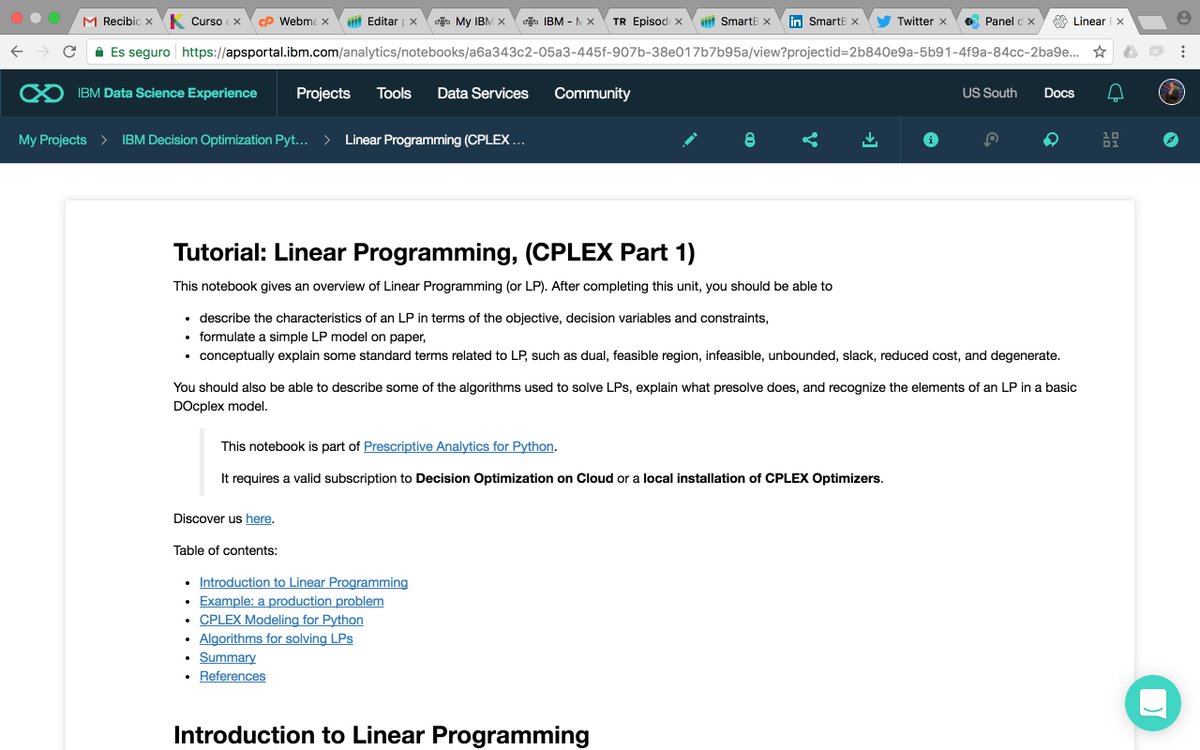1200x750 pixels.
Task: Click the share notebook icon
Action: tap(810, 140)
